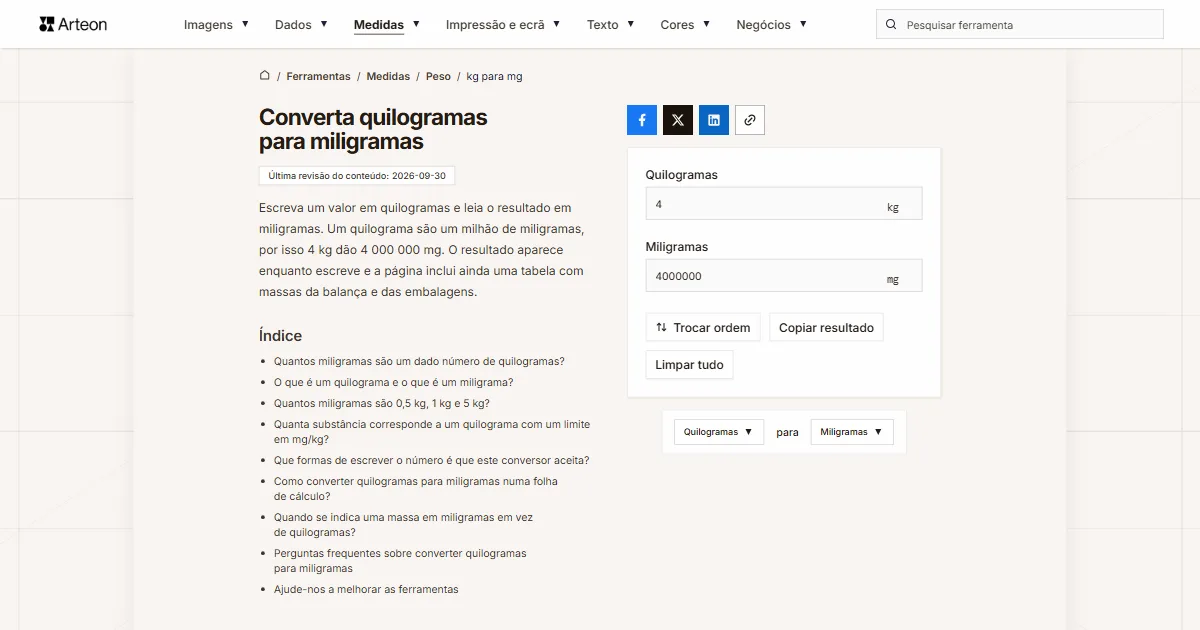The image size is (1200, 630).
Task: Open the Imagens menu
Action: point(216,24)
